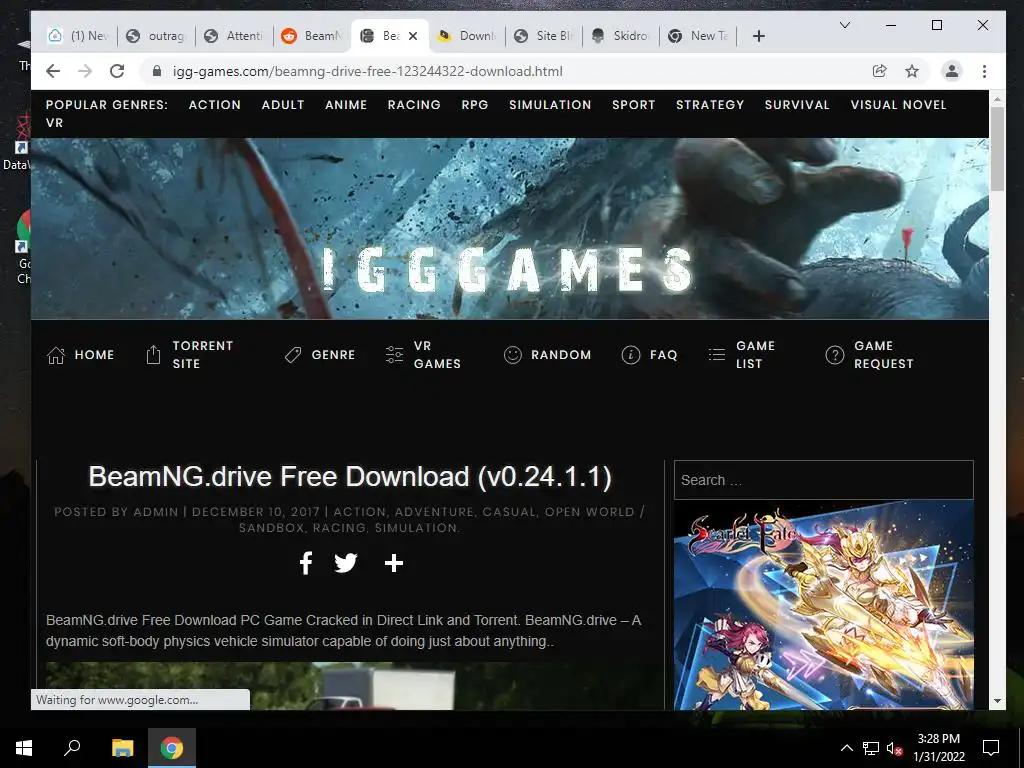
Task: Click the browser forward arrow
Action: [85, 71]
